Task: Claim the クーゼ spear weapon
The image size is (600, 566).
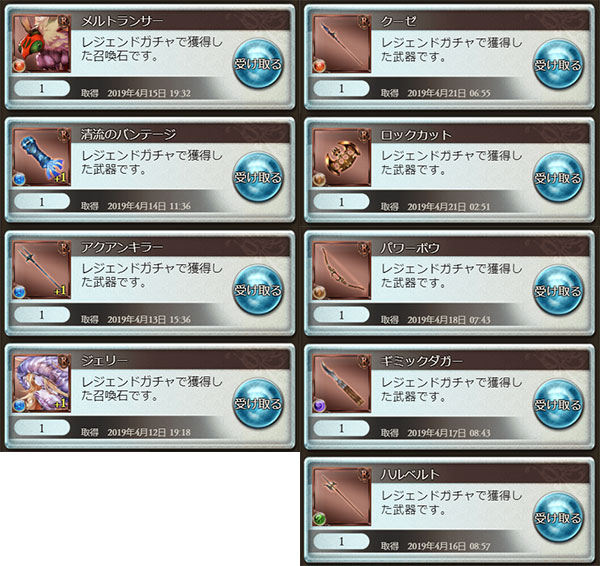Action: pos(558,65)
